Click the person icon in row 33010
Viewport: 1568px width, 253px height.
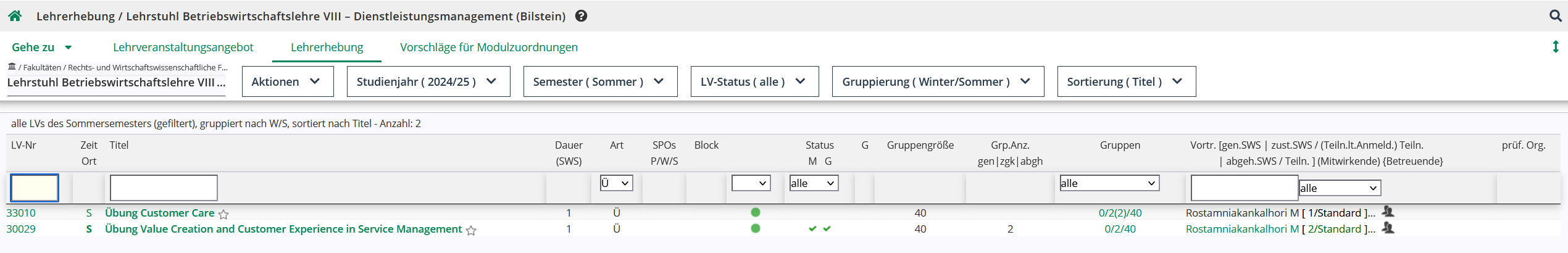click(1388, 212)
